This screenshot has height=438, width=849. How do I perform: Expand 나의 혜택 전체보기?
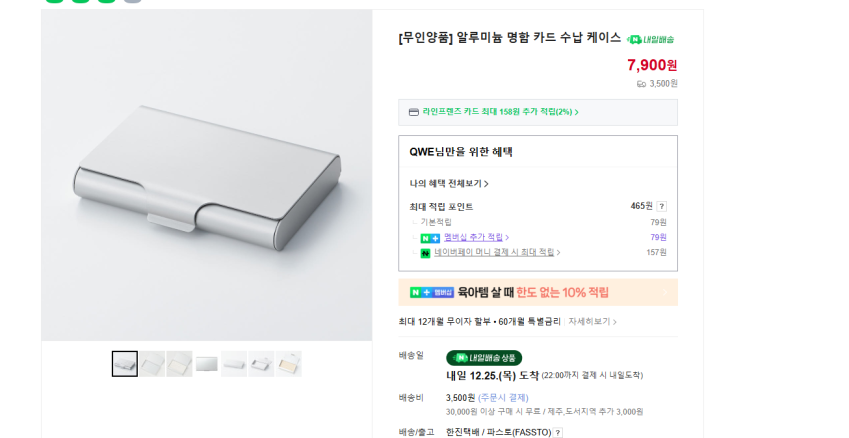pyautogui.click(x=449, y=184)
